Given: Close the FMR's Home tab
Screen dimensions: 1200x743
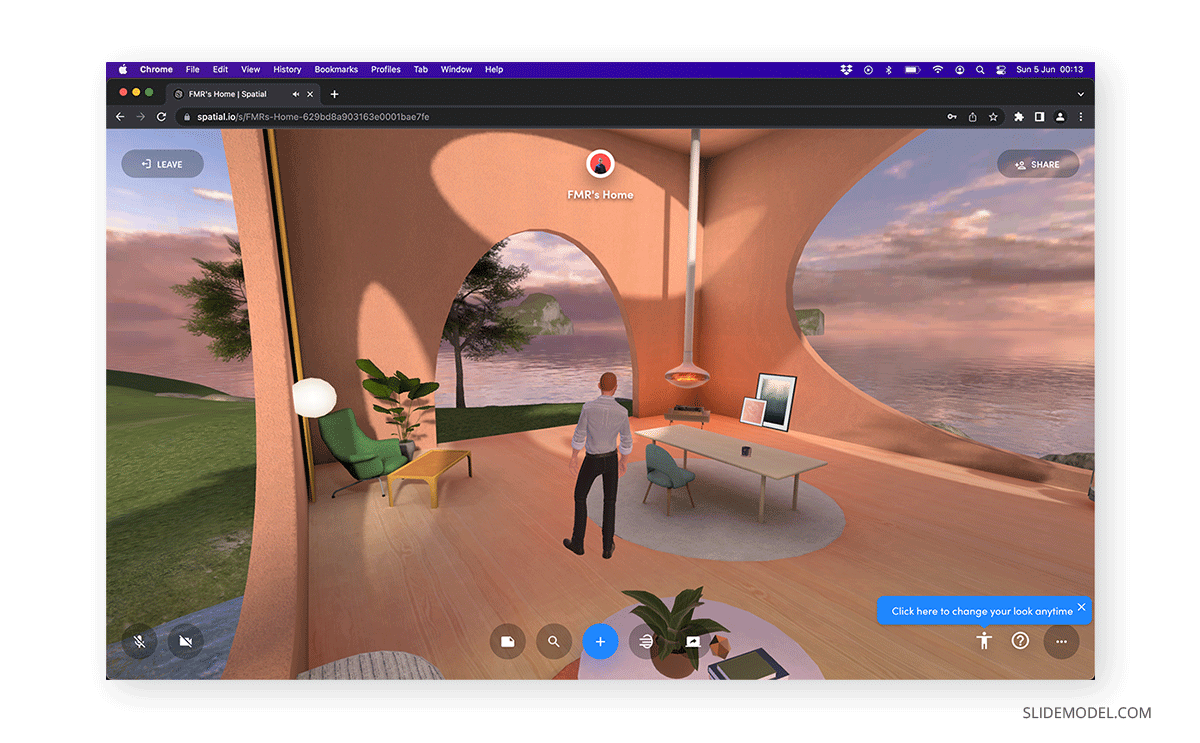Looking at the screenshot, I should pyautogui.click(x=310, y=94).
